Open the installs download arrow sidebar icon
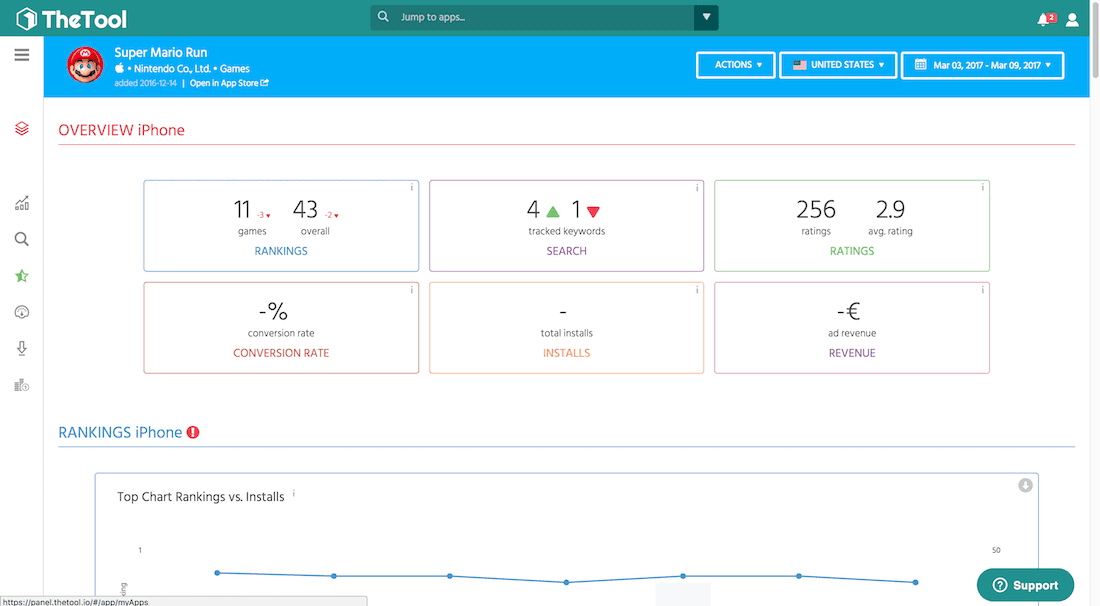Image resolution: width=1100 pixels, height=606 pixels. click(22, 349)
